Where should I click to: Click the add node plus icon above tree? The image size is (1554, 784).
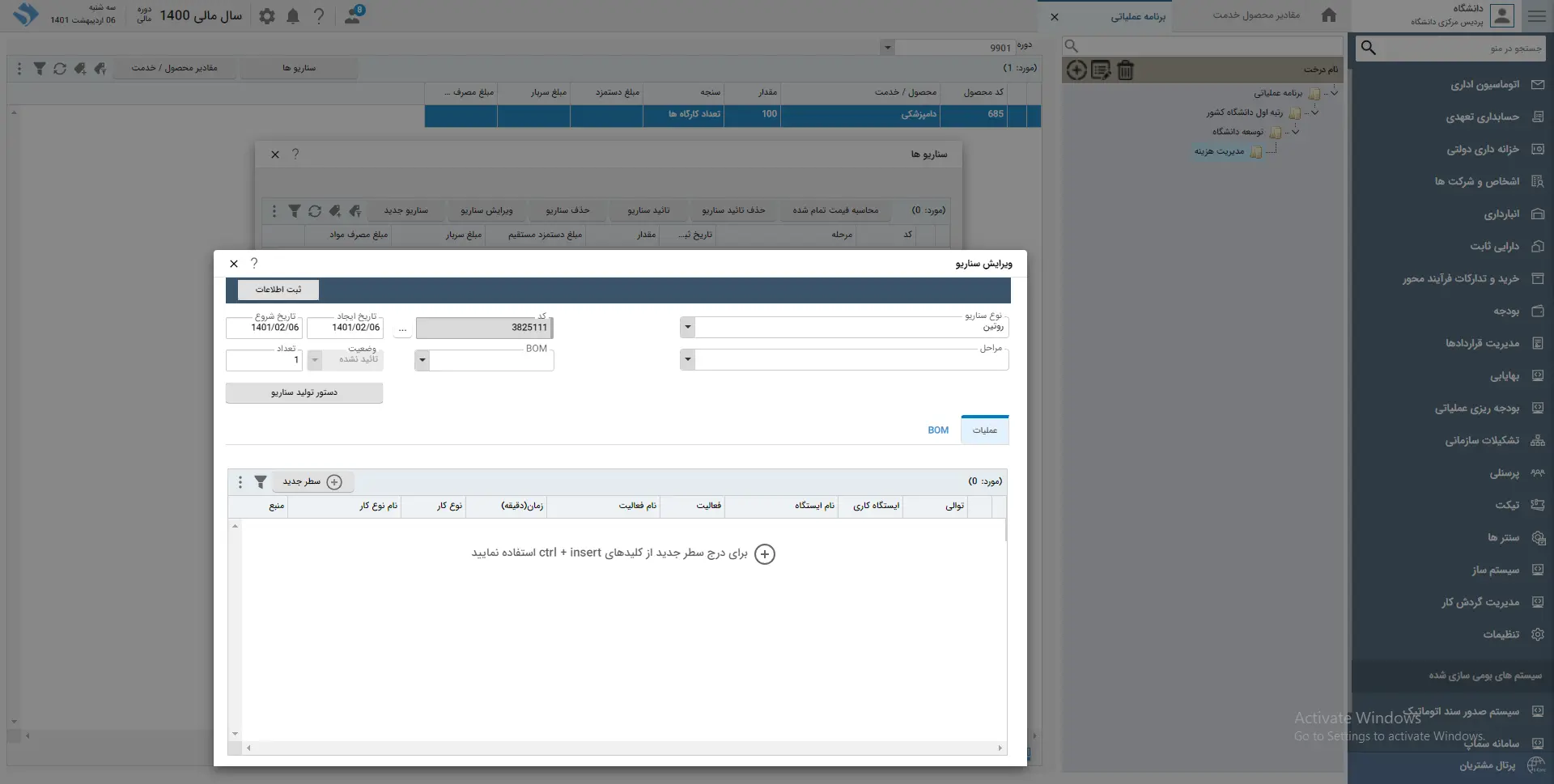[1076, 70]
